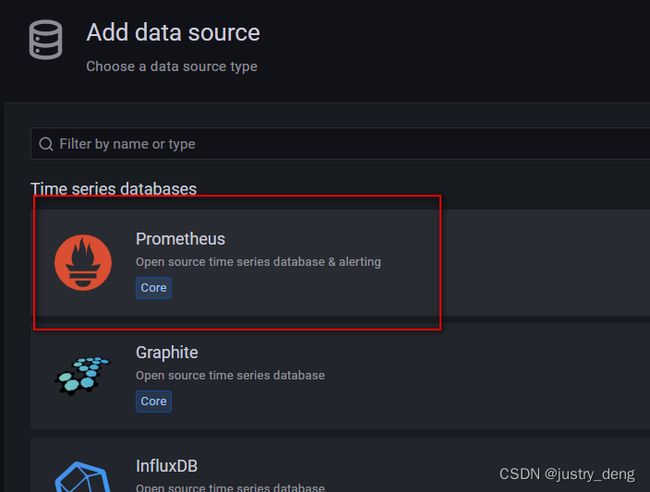Select the Prometheus data source title
The height and width of the screenshot is (492, 650).
click(180, 239)
